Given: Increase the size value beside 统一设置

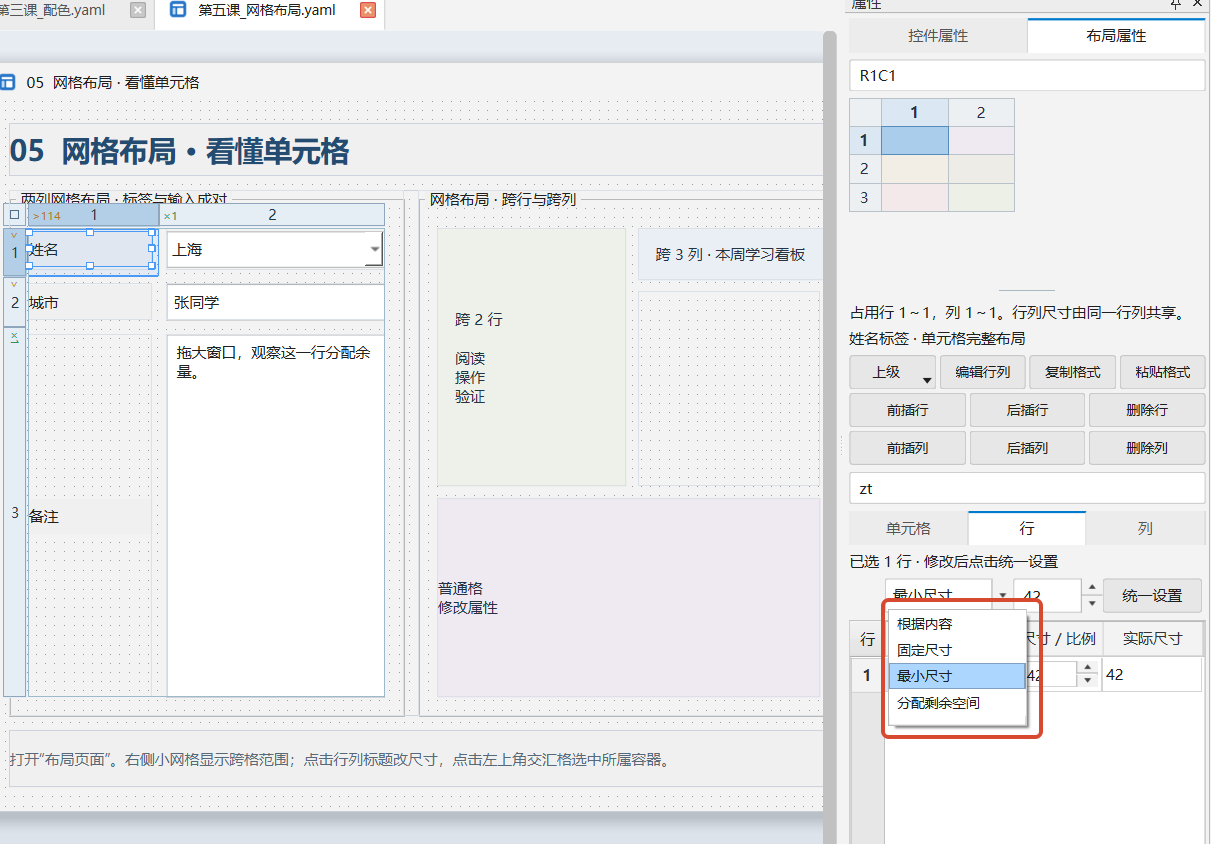Looking at the screenshot, I should tap(1092, 587).
